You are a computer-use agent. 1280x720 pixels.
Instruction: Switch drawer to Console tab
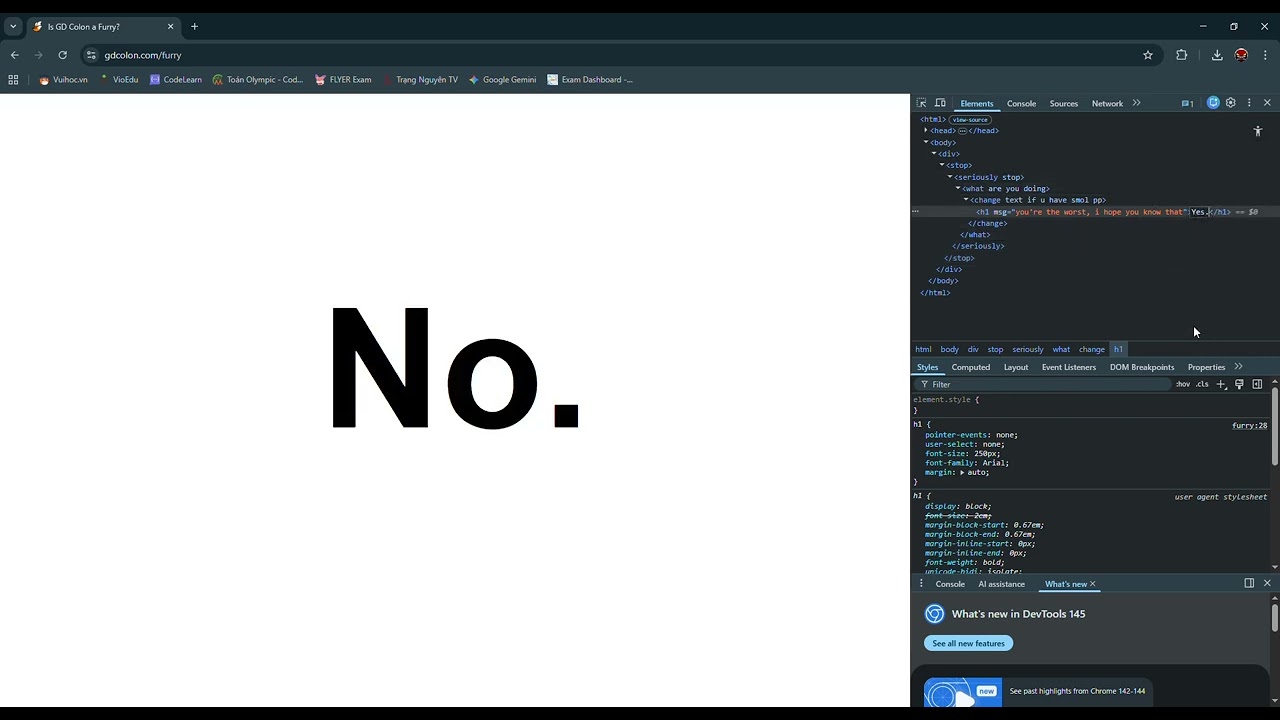[950, 584]
